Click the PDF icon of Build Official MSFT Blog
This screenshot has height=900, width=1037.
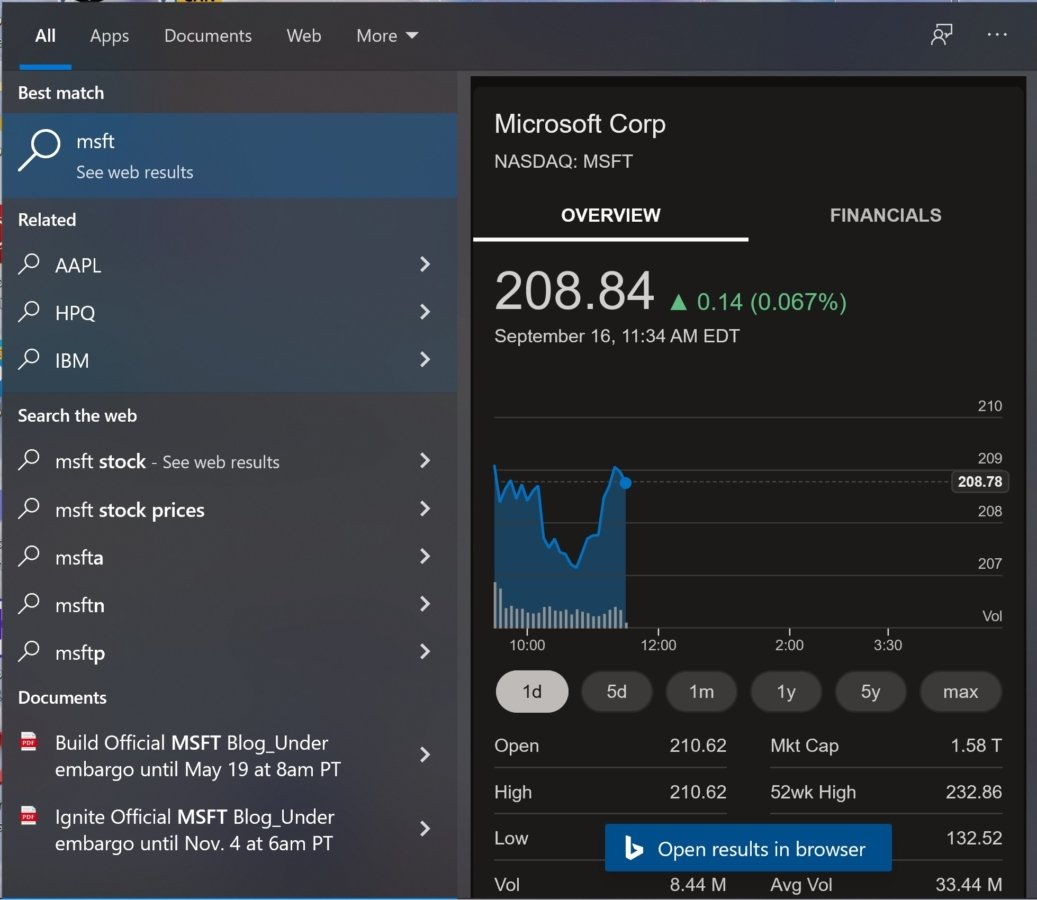(28, 741)
